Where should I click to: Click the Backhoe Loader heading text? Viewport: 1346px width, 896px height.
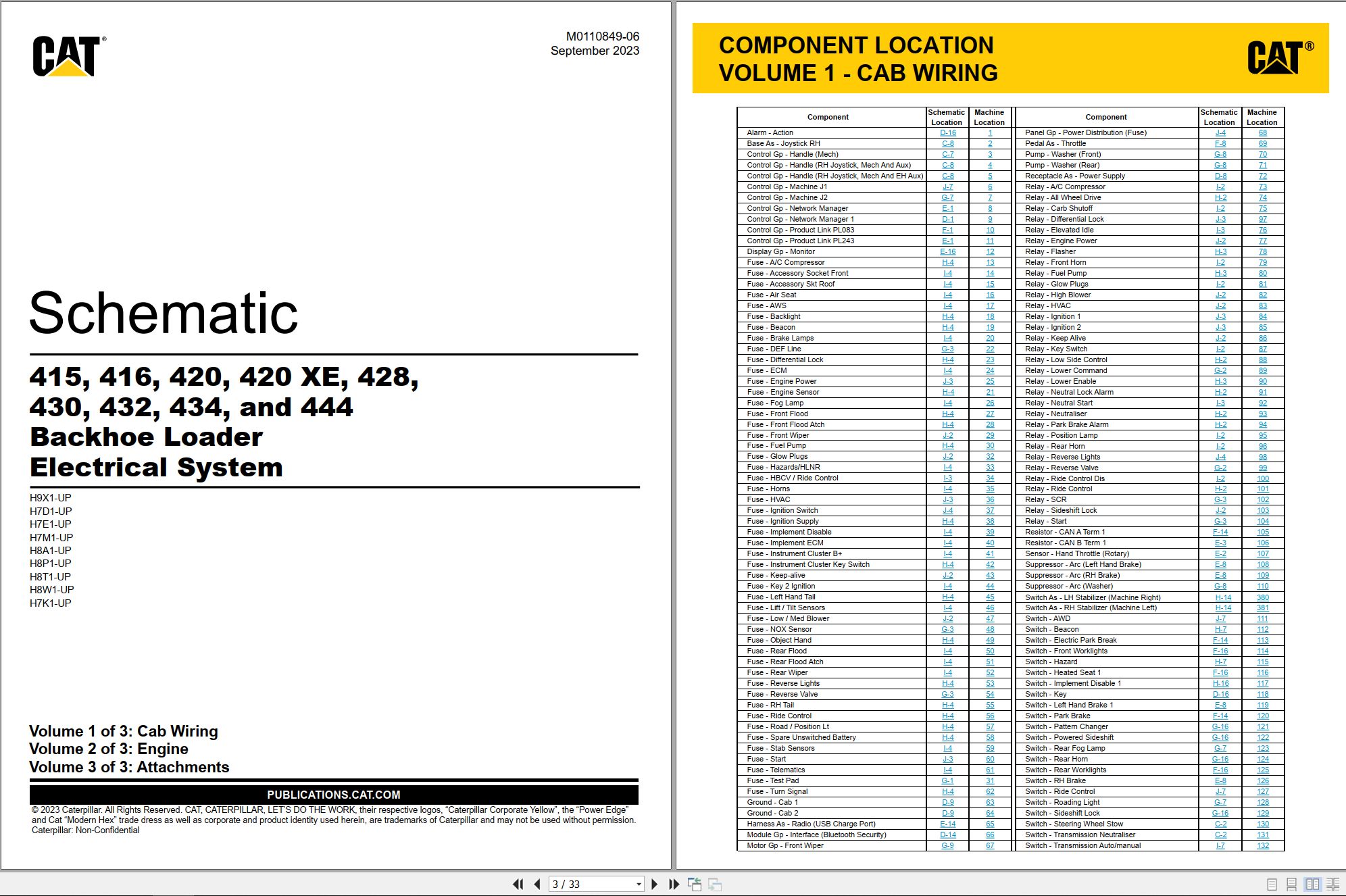coord(147,437)
